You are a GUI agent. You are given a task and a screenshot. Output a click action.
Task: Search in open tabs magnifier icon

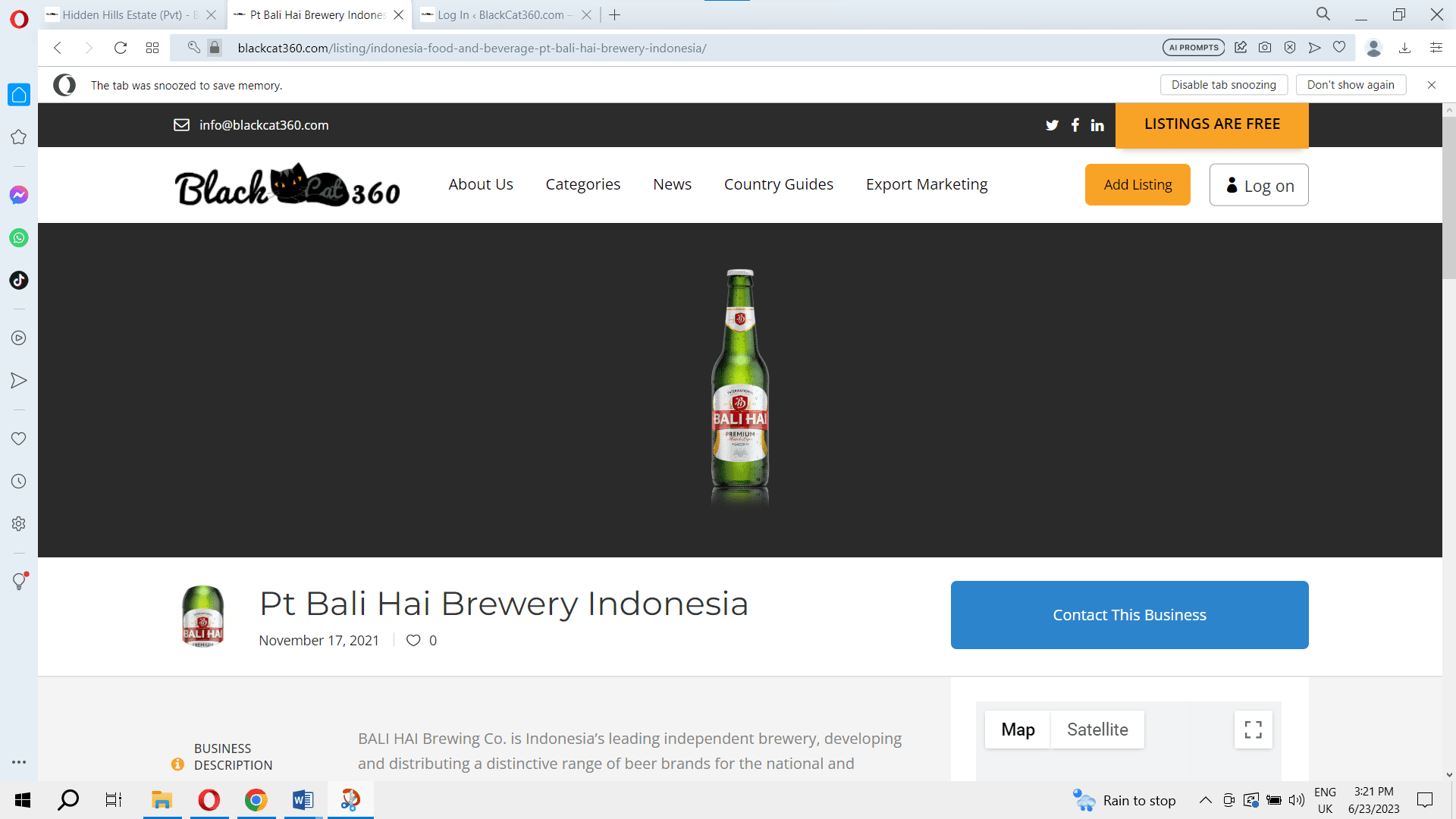[x=1323, y=14]
